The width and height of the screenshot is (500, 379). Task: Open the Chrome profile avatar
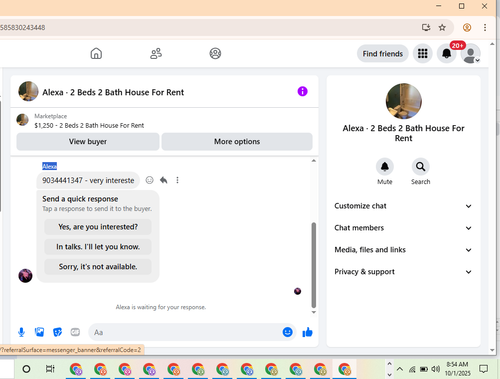pyautogui.click(x=467, y=27)
